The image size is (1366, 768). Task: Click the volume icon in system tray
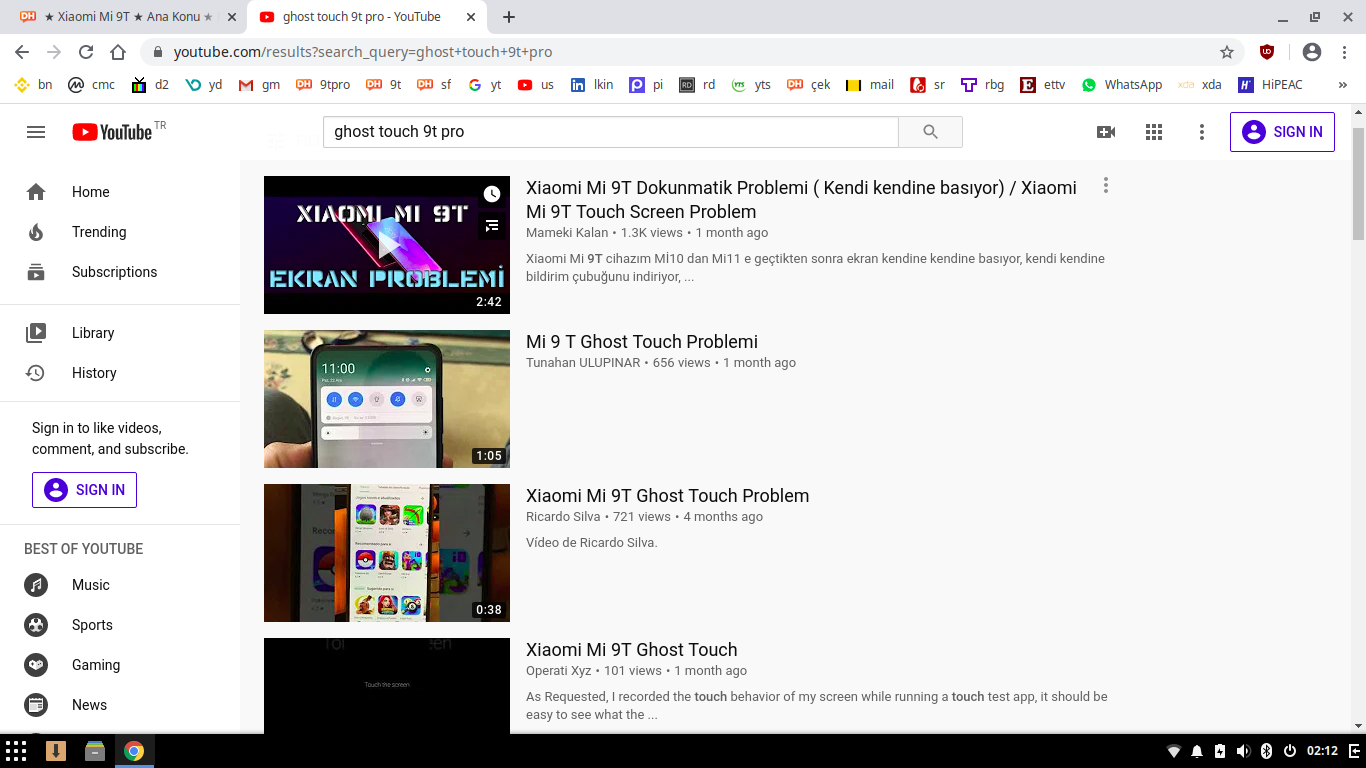[1243, 751]
